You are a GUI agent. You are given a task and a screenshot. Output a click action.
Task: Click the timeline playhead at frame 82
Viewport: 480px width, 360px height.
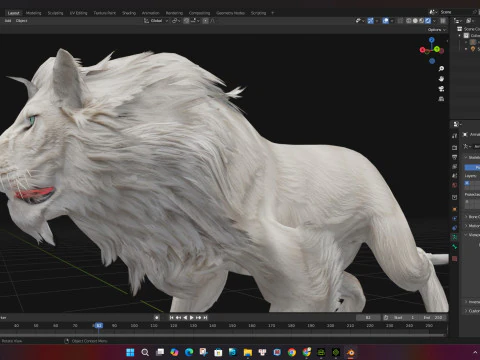[99, 325]
